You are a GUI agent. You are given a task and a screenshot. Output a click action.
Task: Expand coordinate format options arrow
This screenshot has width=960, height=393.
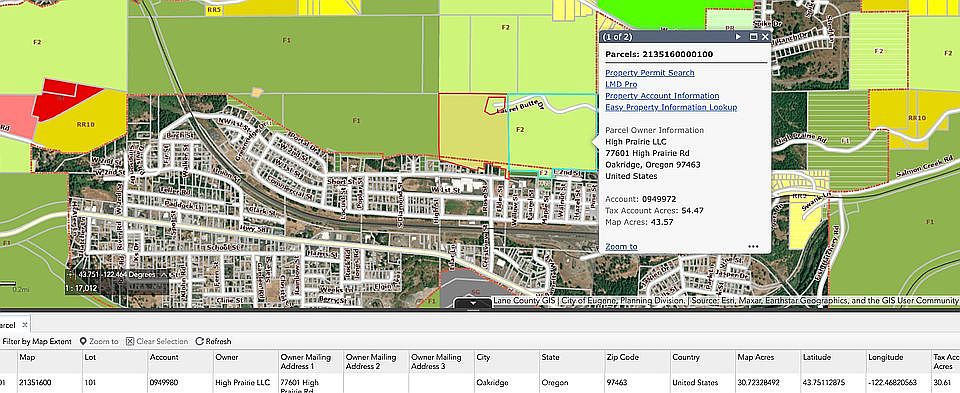(x=164, y=275)
